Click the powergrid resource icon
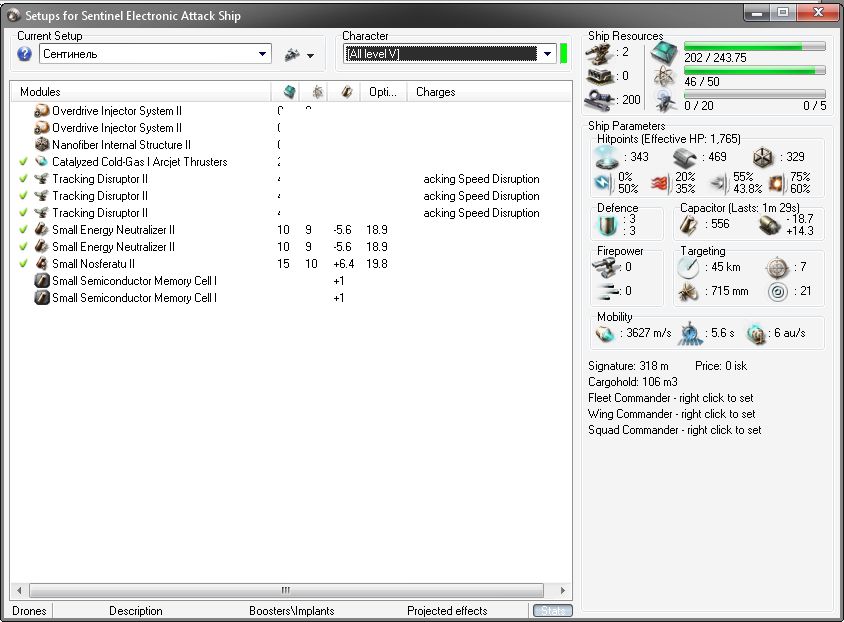Viewport: 844px width, 622px height. (x=664, y=77)
